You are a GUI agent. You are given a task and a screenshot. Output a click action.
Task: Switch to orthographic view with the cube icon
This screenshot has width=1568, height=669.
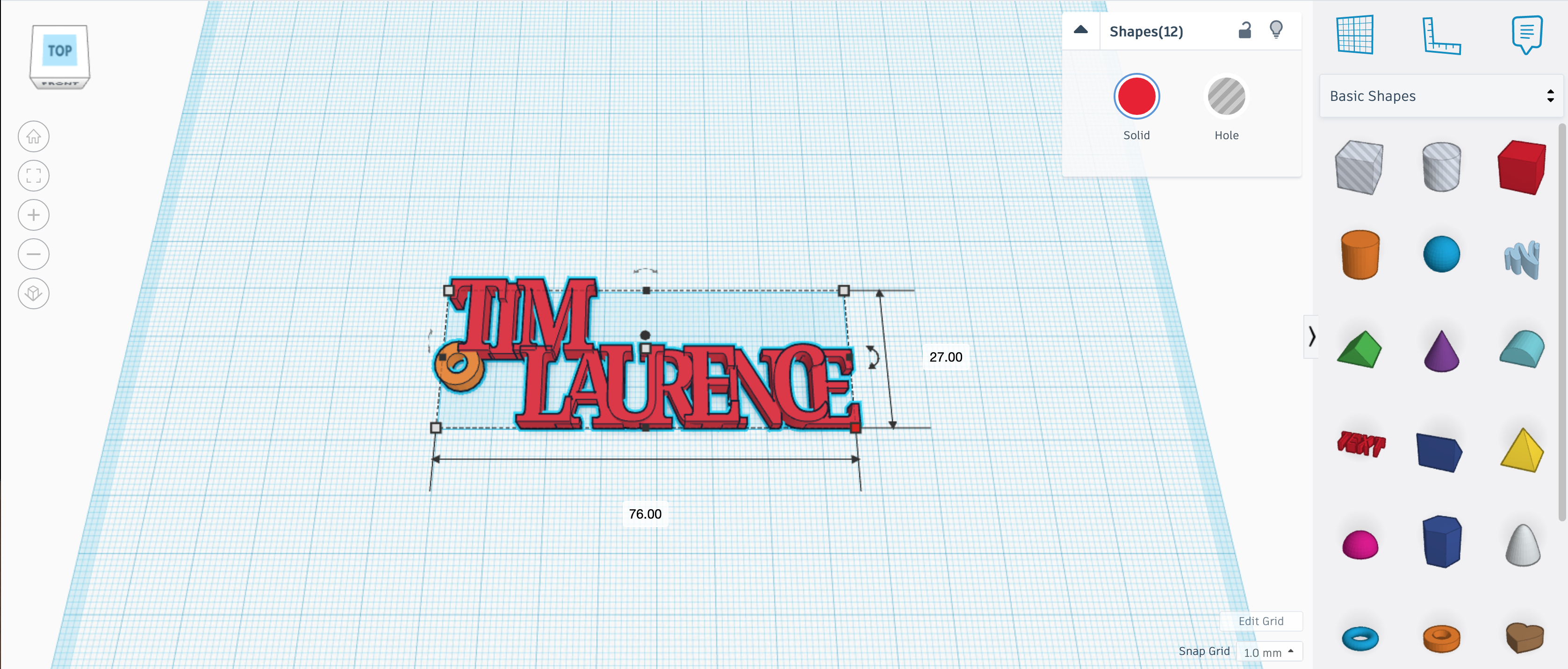[34, 294]
